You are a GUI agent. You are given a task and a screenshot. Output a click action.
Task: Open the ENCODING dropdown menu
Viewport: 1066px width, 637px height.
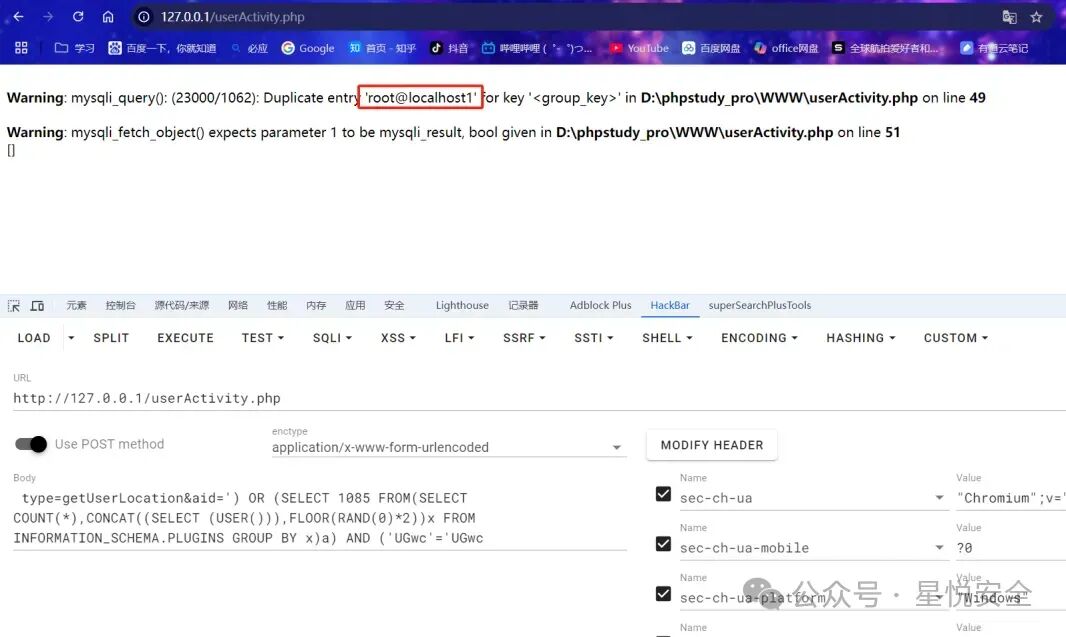coord(759,338)
